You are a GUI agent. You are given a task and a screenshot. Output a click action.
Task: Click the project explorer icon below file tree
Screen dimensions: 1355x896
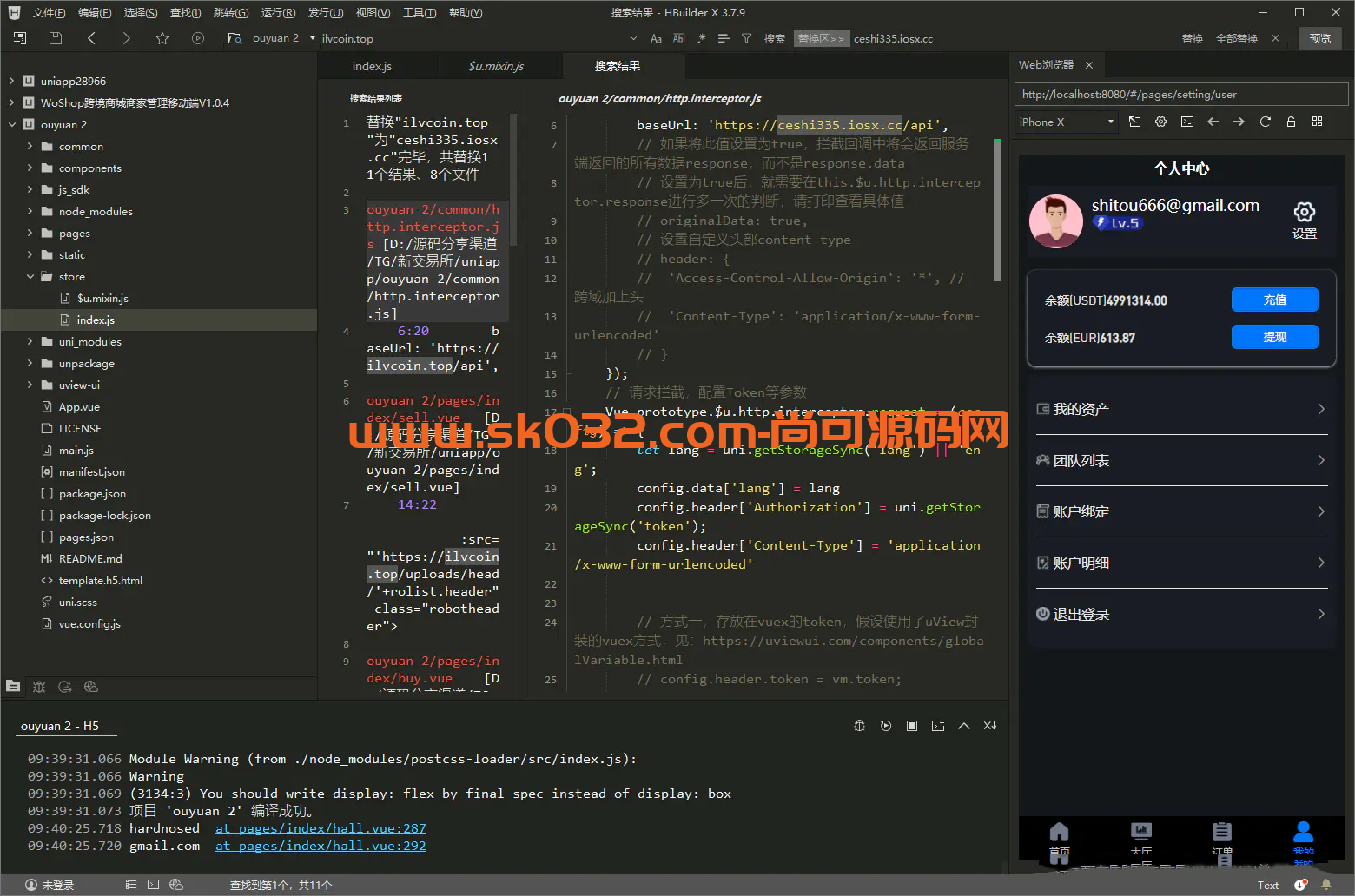click(x=13, y=686)
